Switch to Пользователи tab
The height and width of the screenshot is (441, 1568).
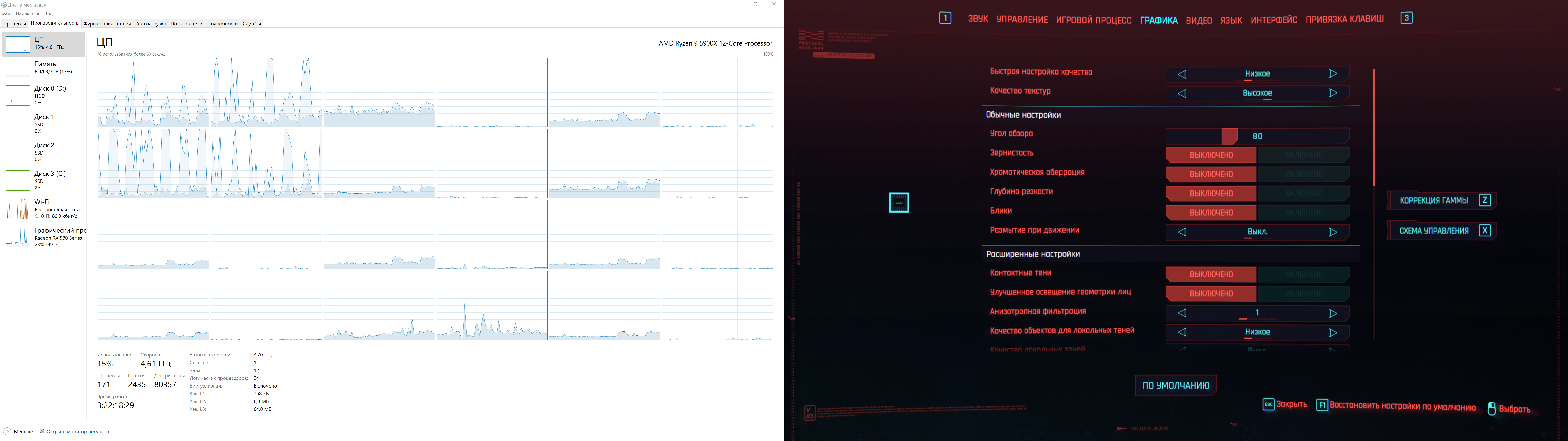point(186,24)
